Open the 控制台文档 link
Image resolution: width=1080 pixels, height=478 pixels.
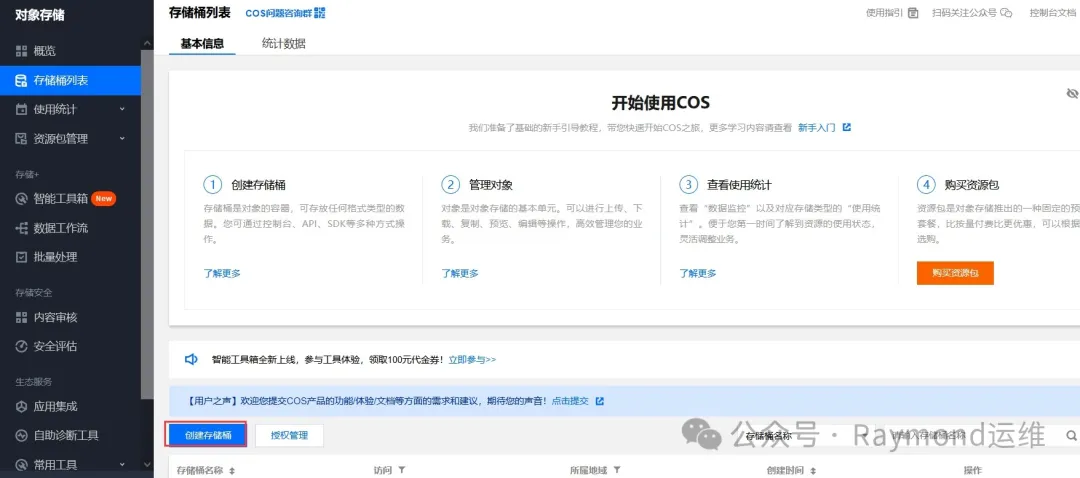[1053, 12]
